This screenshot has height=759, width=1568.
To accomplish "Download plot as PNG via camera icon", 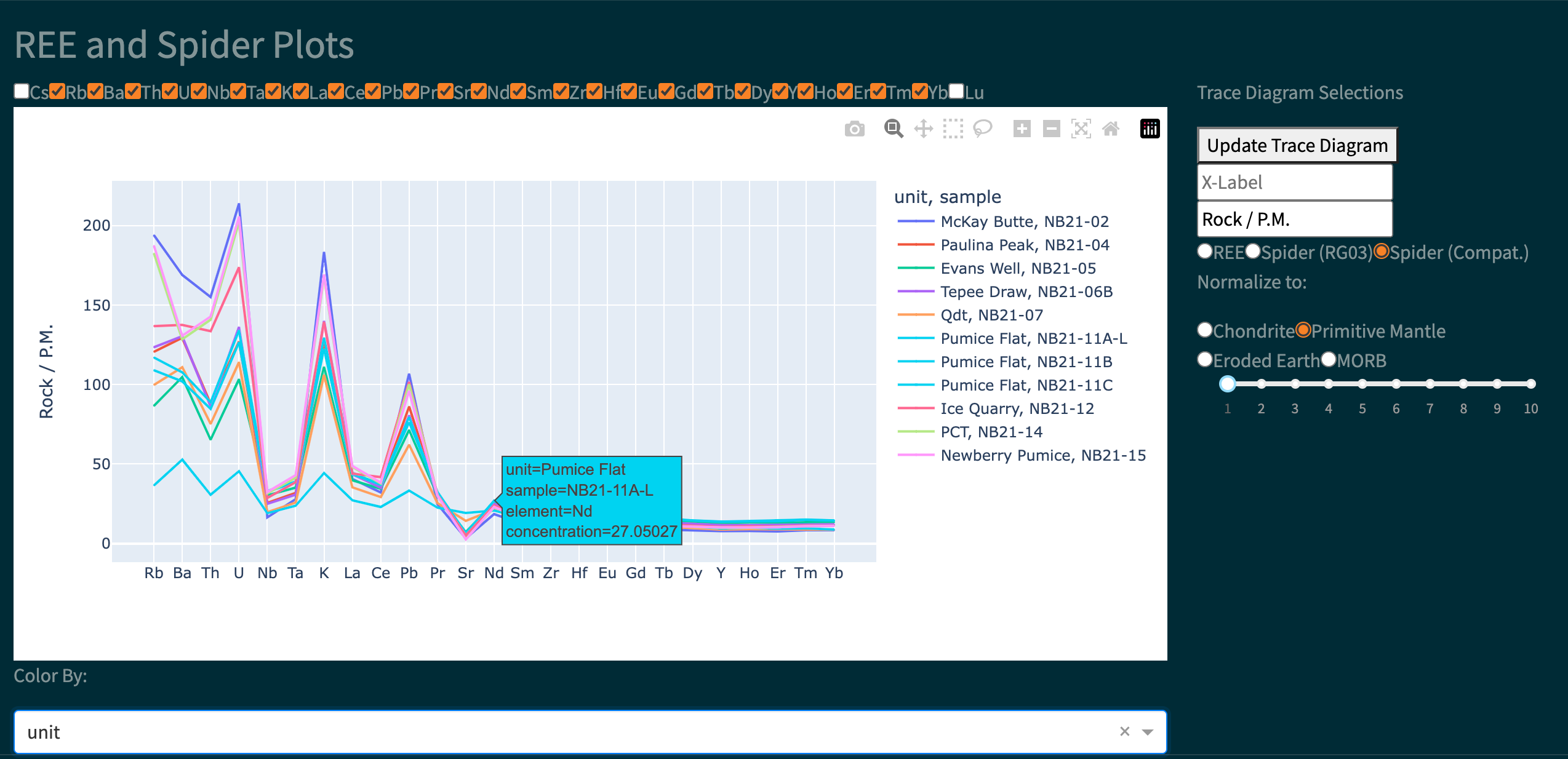I will tap(855, 129).
